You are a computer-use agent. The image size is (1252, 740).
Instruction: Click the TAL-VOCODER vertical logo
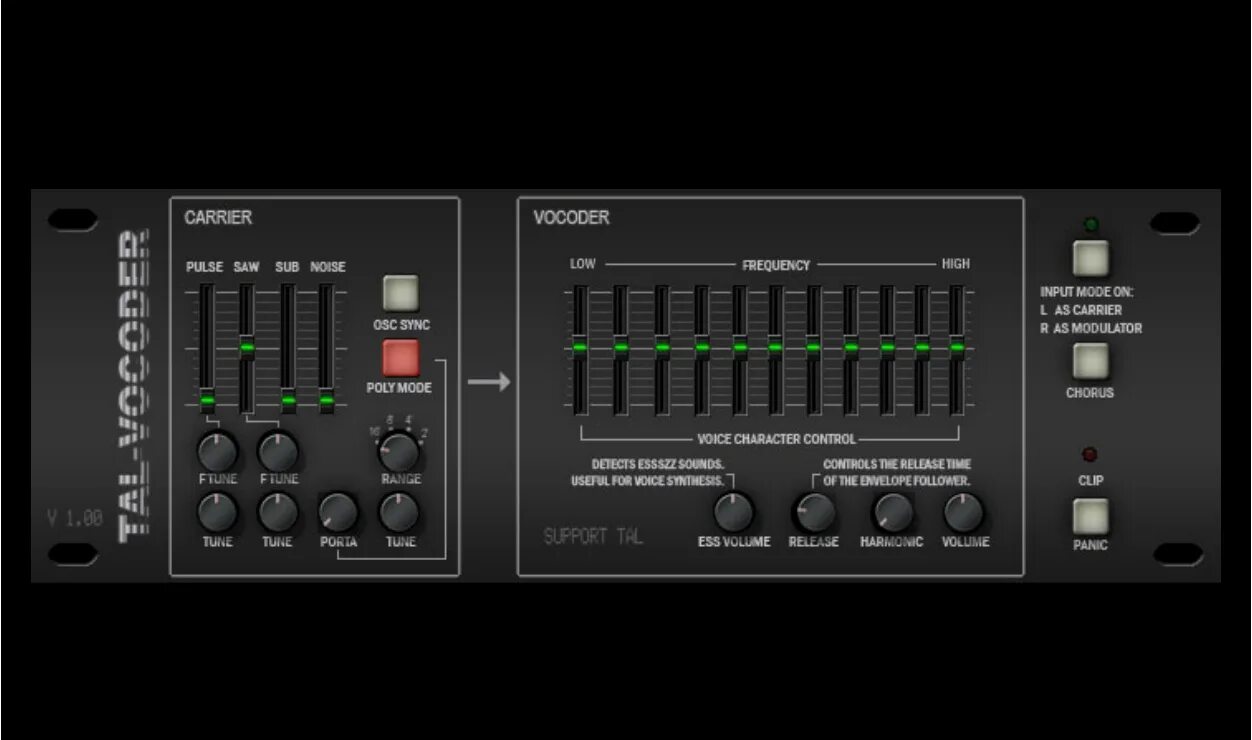tap(135, 387)
